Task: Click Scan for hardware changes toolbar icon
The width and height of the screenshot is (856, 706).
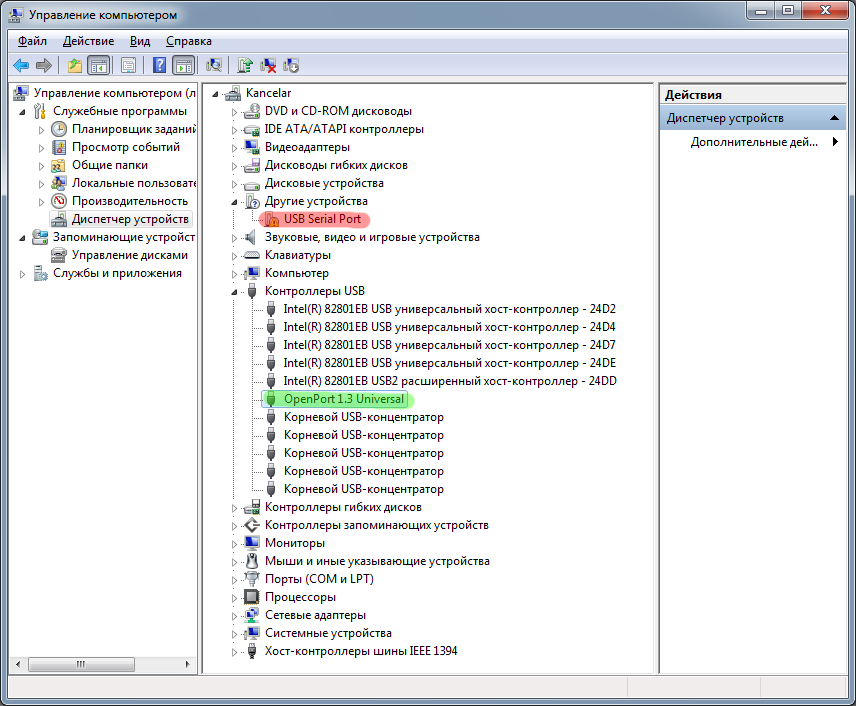Action: click(x=213, y=66)
